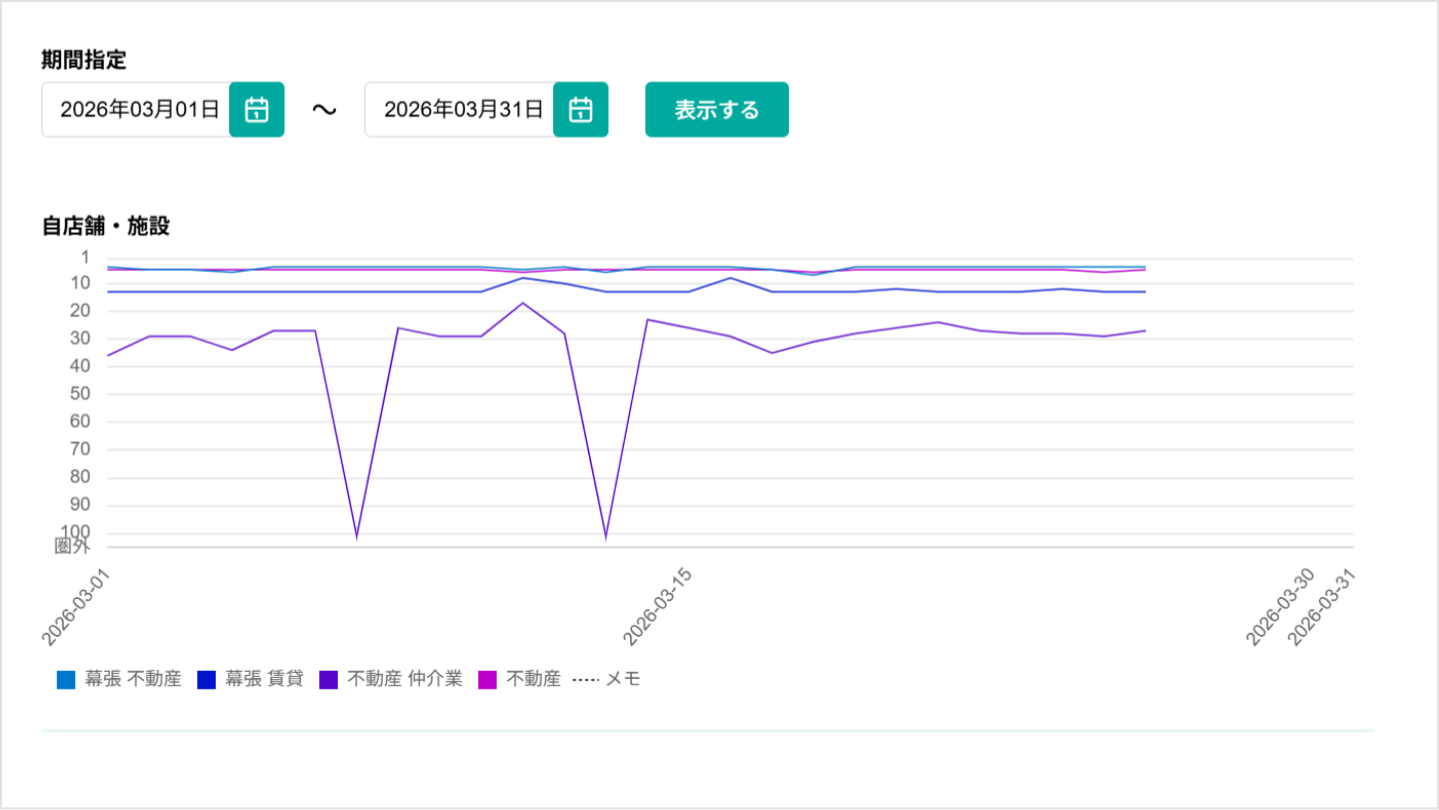Image resolution: width=1439 pixels, height=810 pixels.
Task: Toggle magenta 不動産 legend swatch
Action: (x=488, y=680)
